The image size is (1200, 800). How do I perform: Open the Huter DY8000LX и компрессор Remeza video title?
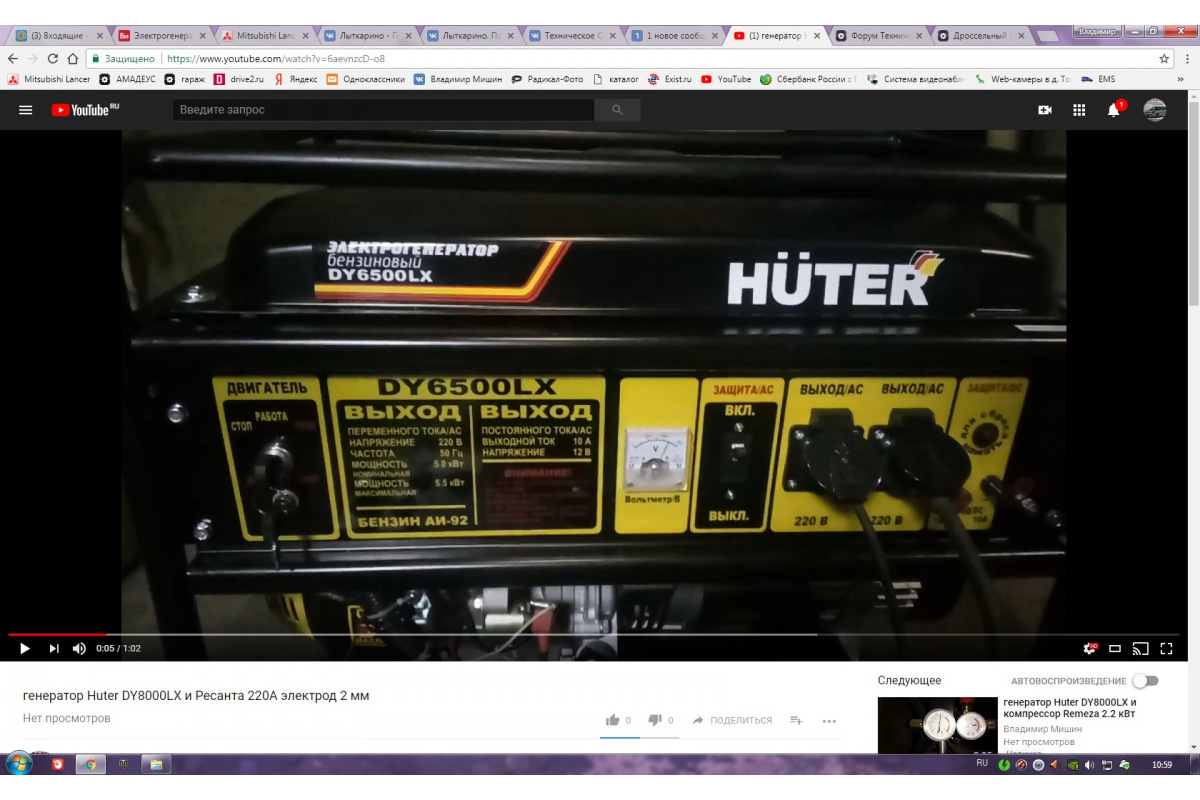click(x=1070, y=708)
